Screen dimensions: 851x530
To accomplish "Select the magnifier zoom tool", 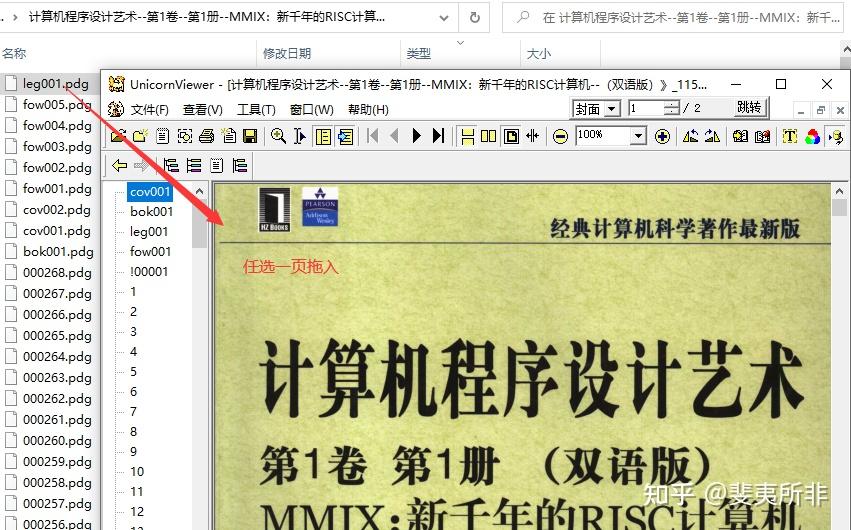I will [278, 136].
